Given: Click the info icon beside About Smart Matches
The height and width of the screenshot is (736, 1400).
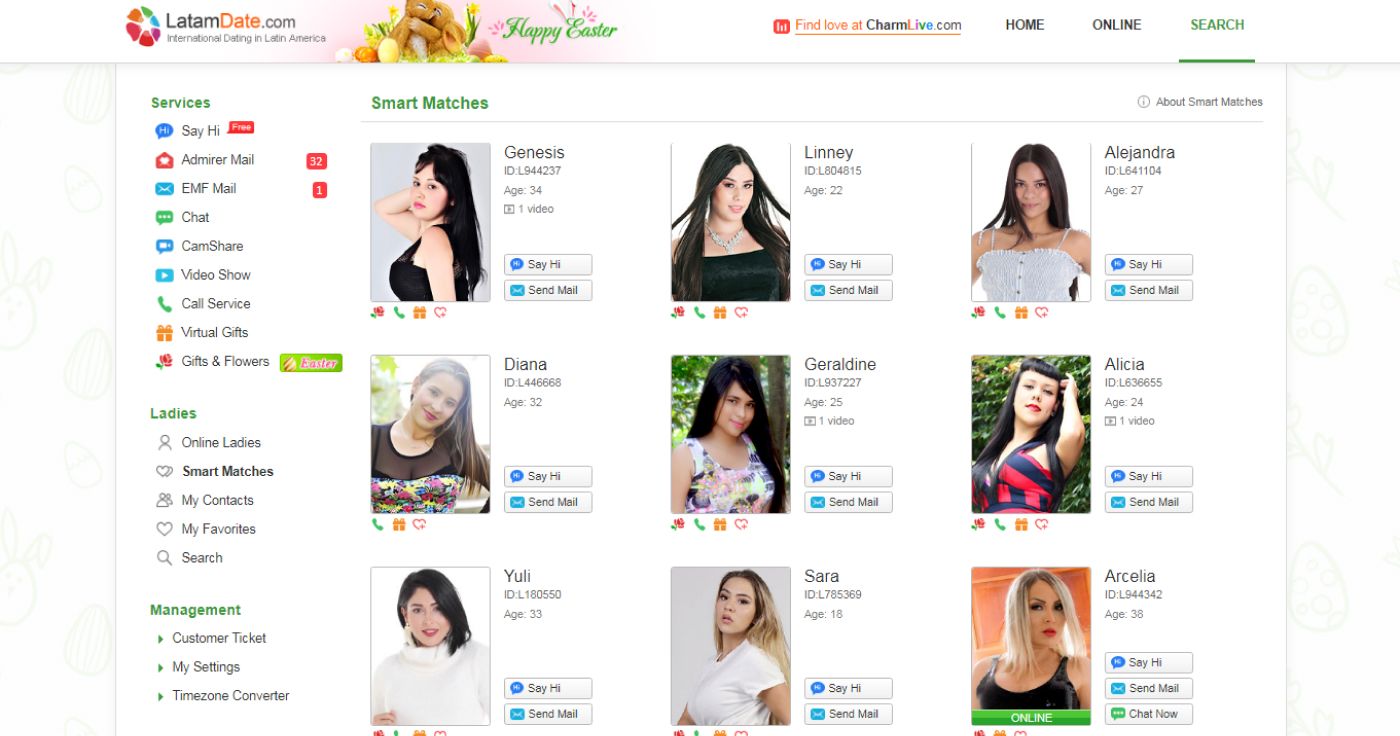Looking at the screenshot, I should tap(1143, 102).
